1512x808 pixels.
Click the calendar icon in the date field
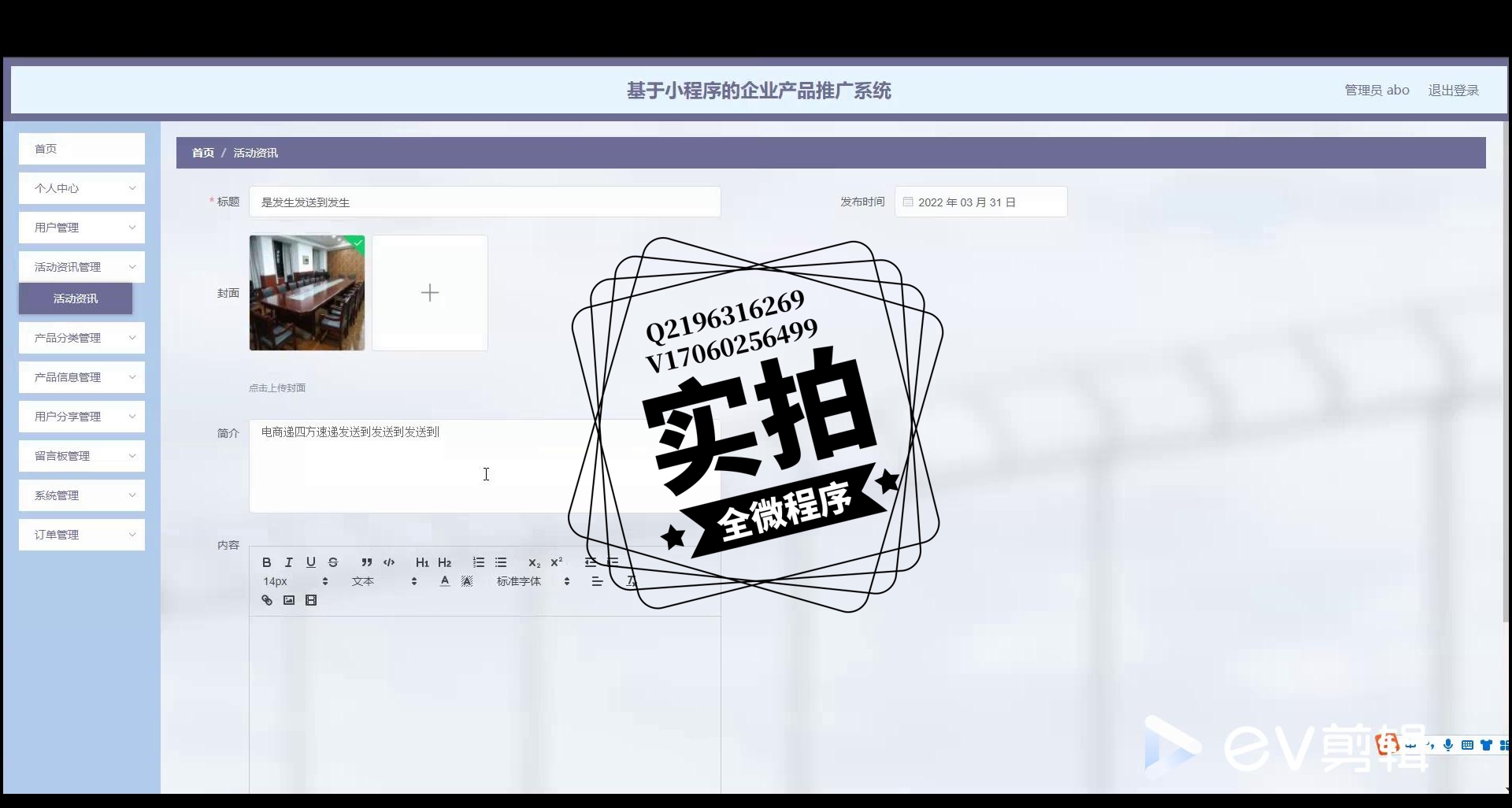coord(908,202)
